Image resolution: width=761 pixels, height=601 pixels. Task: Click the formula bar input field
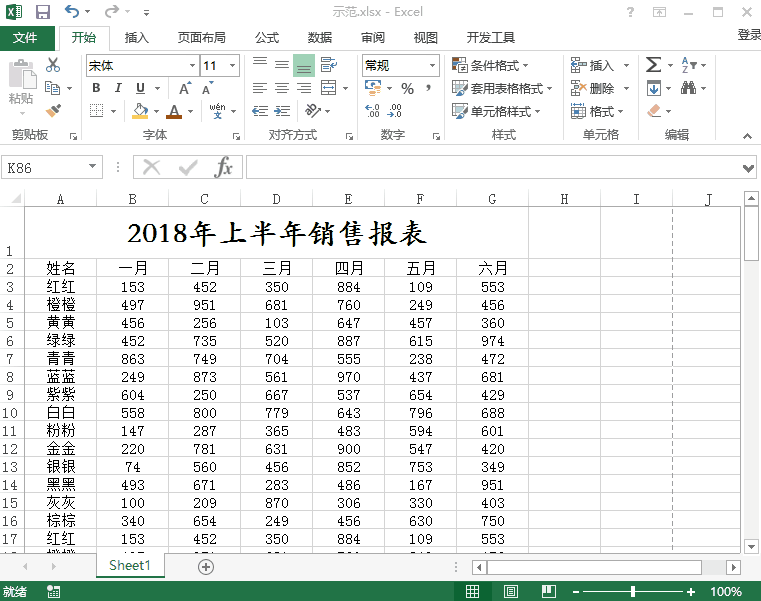[494, 167]
